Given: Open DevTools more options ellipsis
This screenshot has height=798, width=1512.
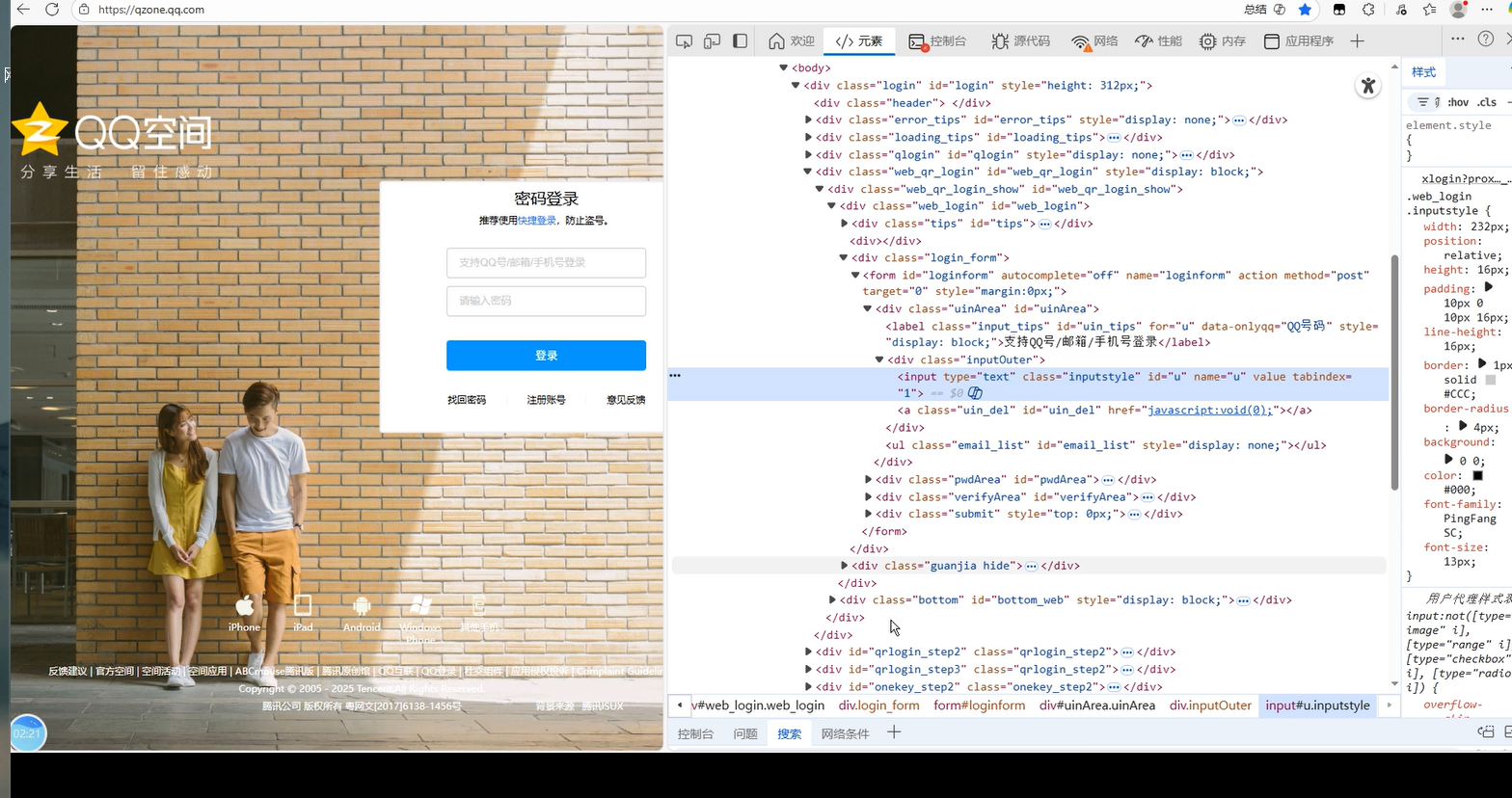Looking at the screenshot, I should [x=1457, y=40].
